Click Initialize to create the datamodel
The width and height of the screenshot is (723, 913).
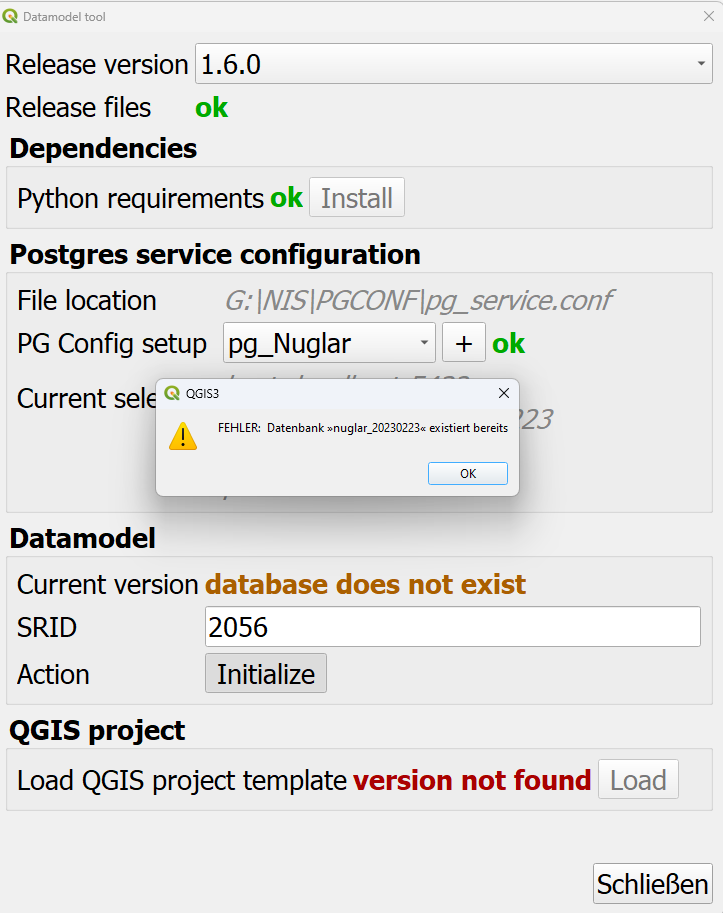(x=265, y=673)
